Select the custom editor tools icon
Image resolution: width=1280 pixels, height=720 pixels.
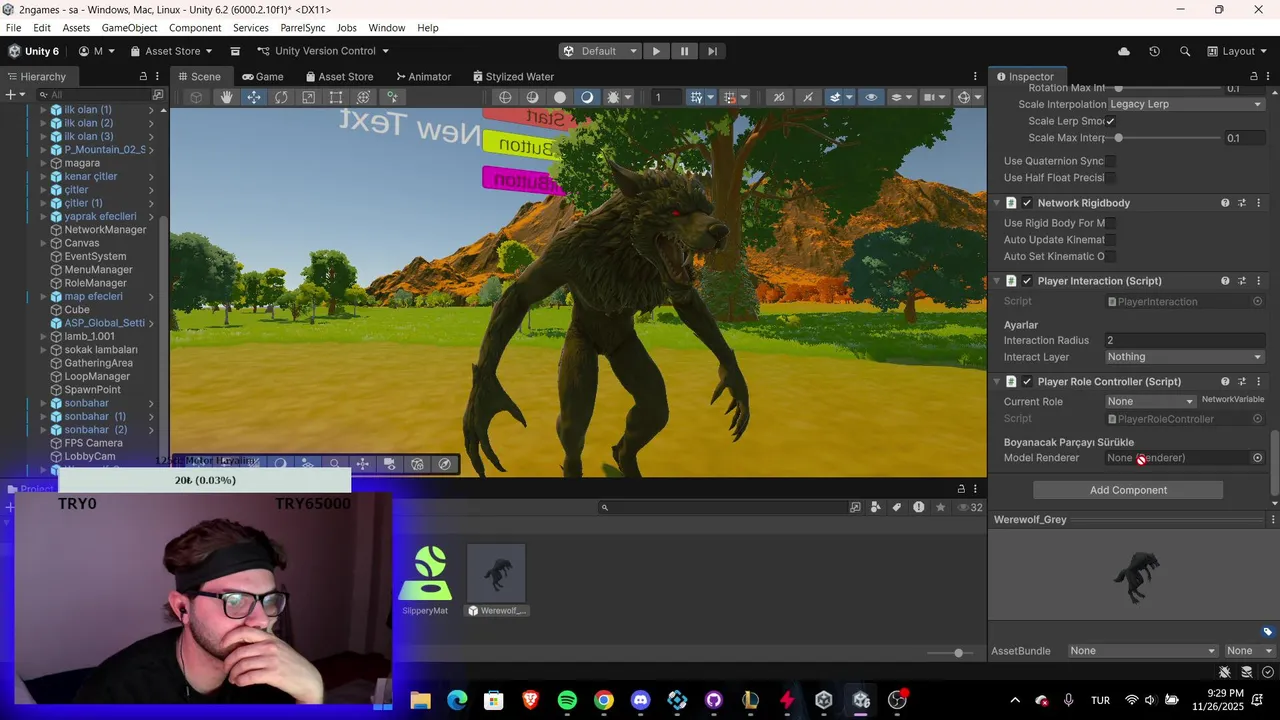392,97
